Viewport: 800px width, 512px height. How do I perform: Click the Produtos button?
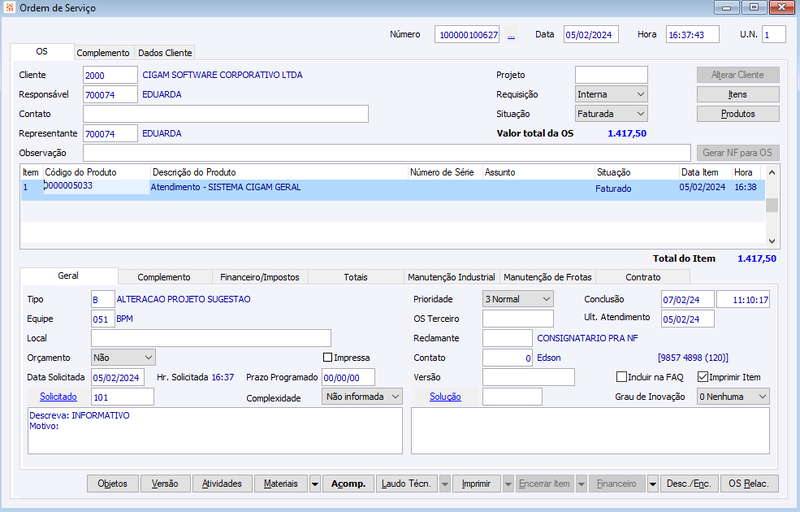[738, 114]
